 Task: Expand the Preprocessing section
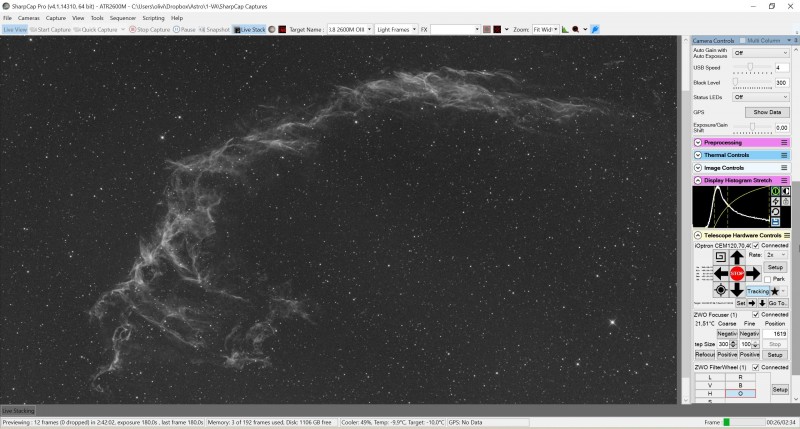pyautogui.click(x=698, y=142)
